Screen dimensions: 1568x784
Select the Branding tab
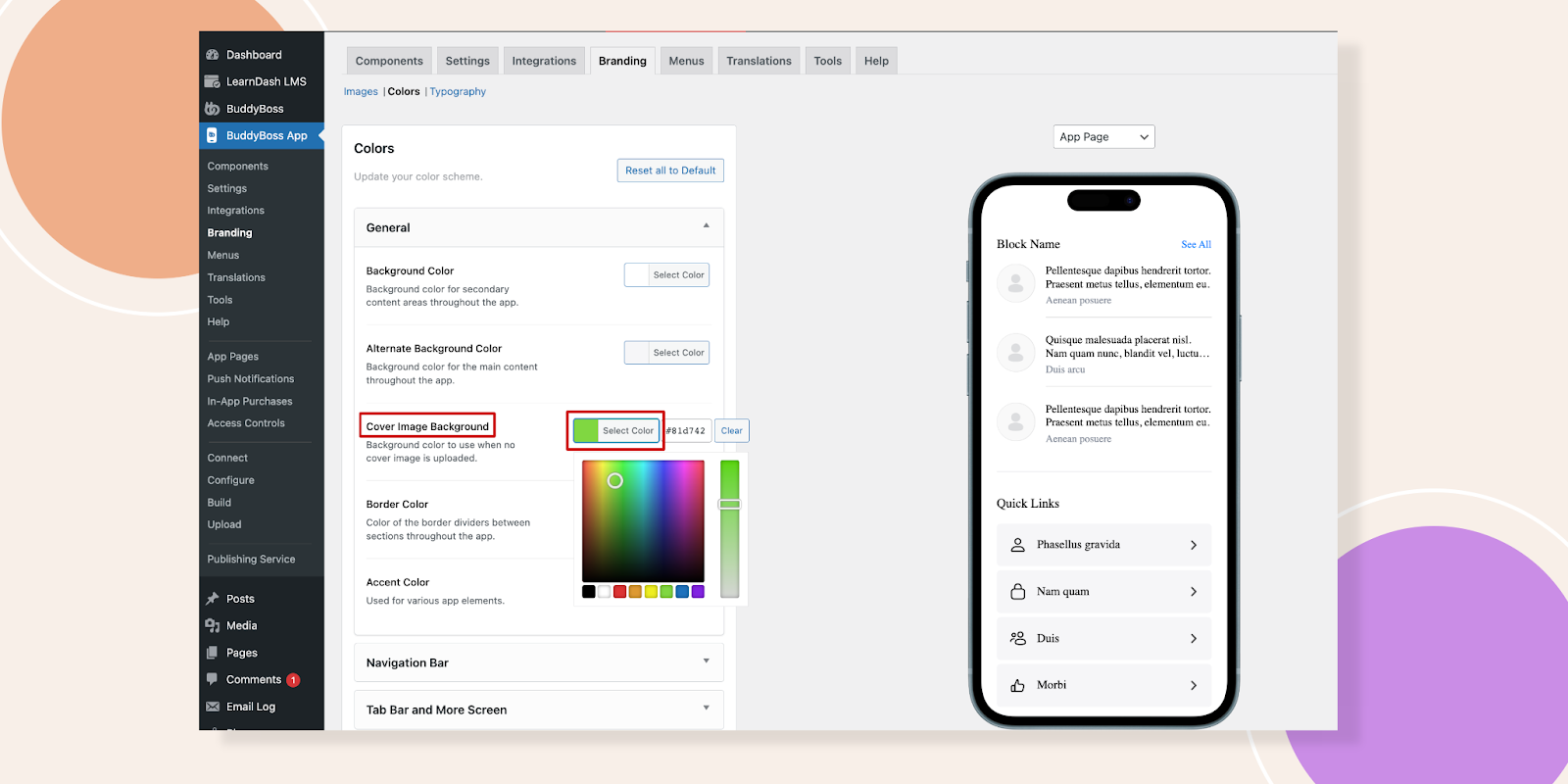(622, 61)
